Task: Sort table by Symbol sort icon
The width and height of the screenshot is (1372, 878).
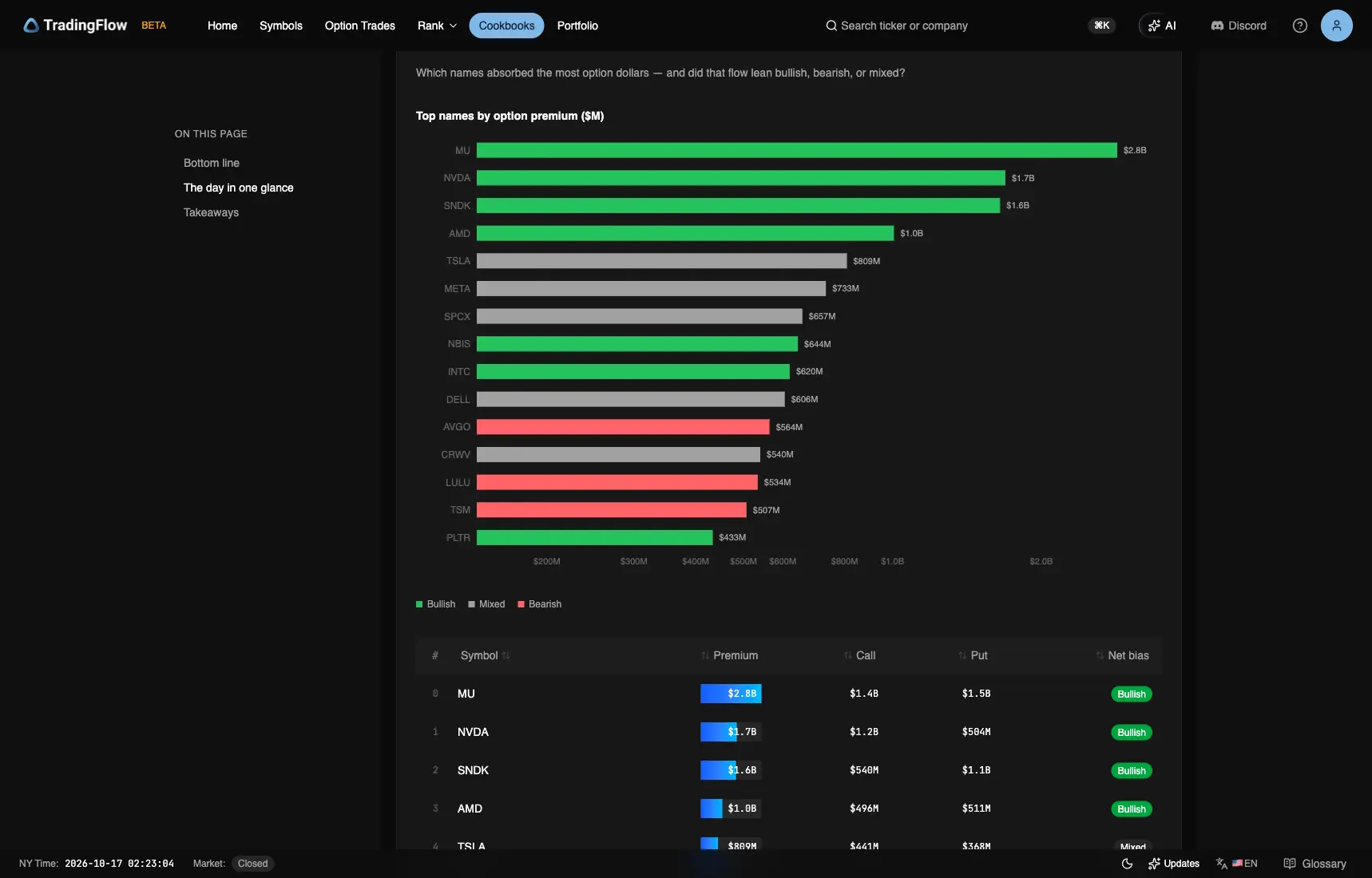Action: pyautogui.click(x=506, y=655)
